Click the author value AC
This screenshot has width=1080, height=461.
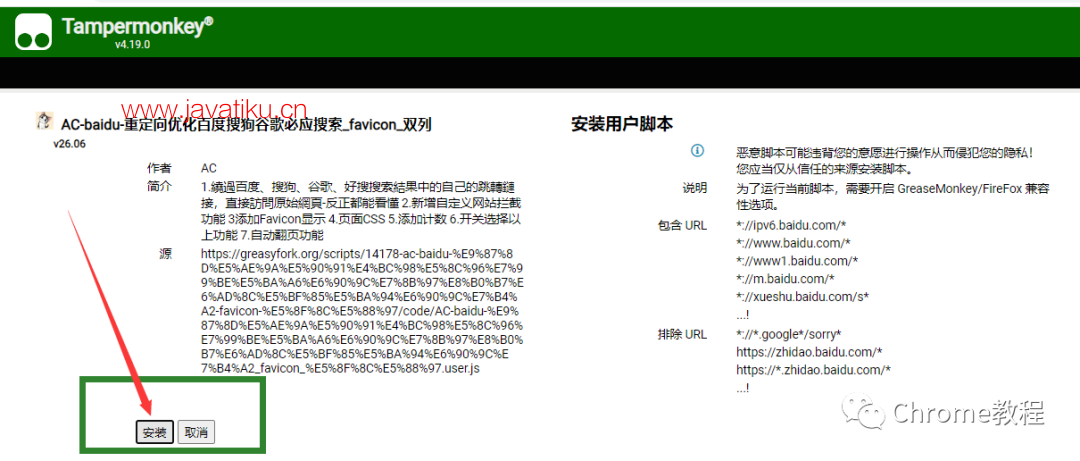click(x=209, y=168)
